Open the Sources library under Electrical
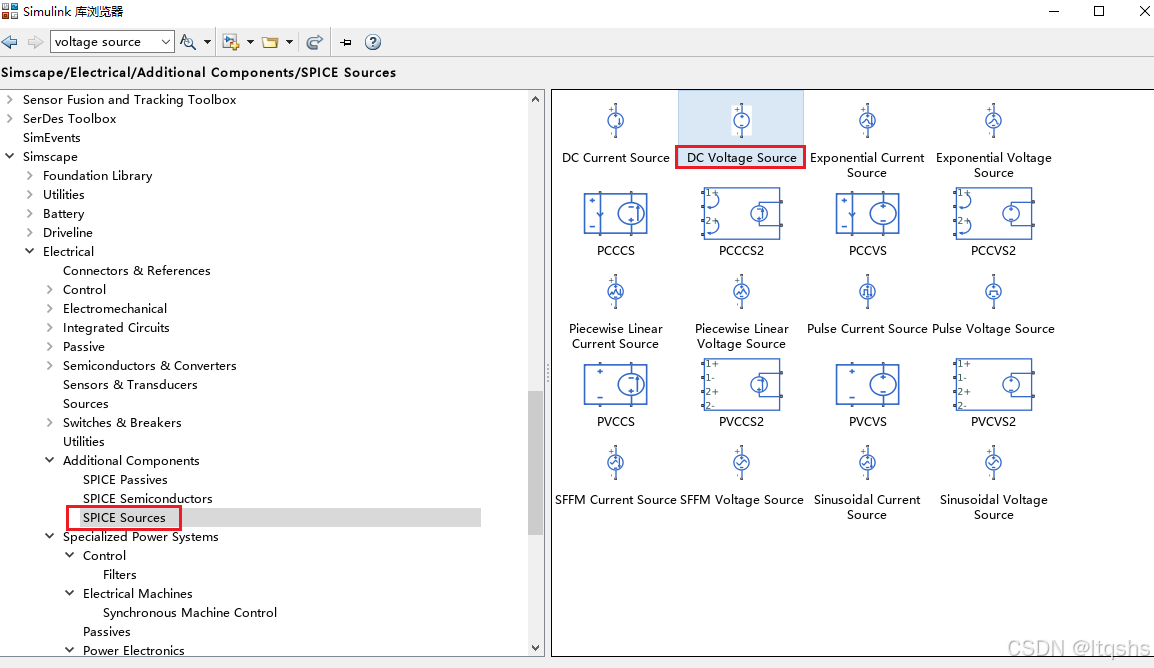Image resolution: width=1154 pixels, height=668 pixels. pos(85,404)
